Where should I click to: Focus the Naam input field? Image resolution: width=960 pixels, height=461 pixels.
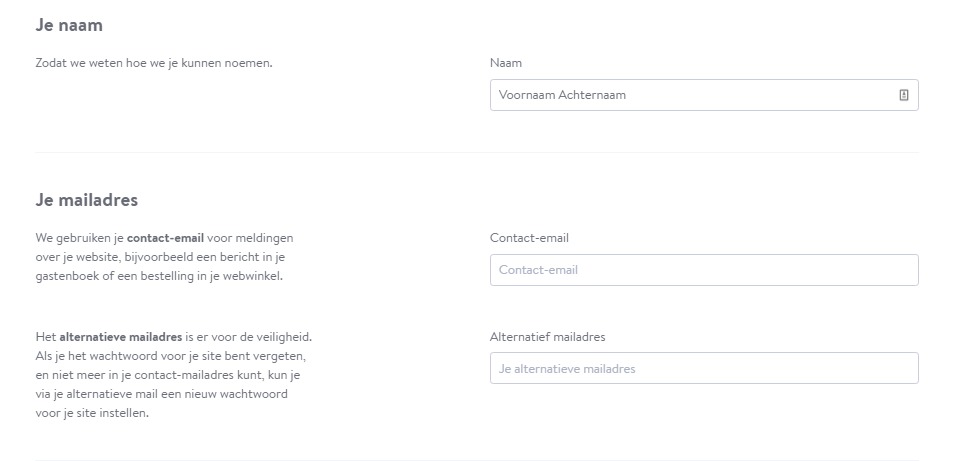[704, 95]
